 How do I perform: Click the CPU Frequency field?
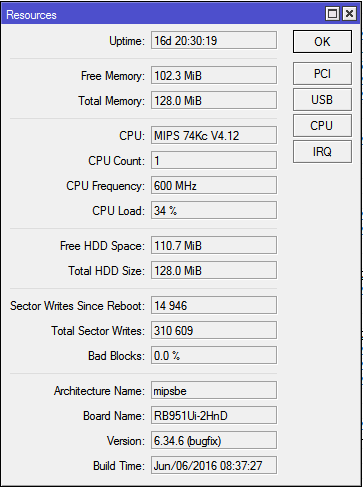point(214,185)
